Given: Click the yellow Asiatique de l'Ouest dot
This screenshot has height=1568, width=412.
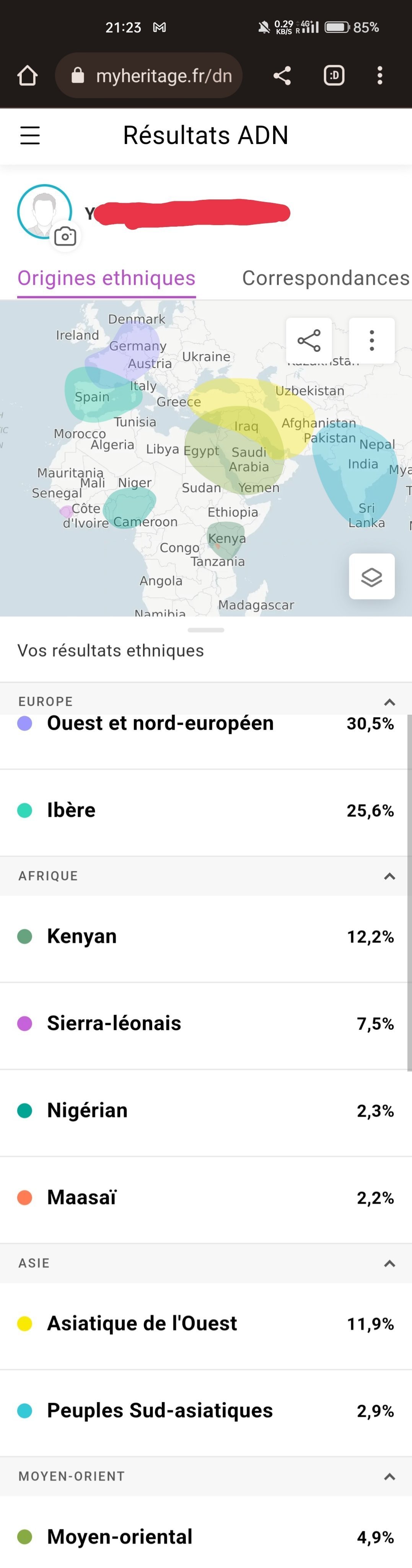Looking at the screenshot, I should pos(24,1323).
